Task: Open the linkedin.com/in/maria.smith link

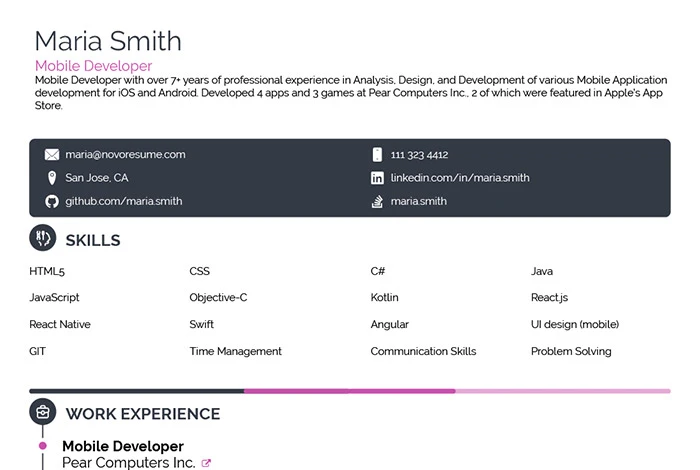Action: (x=460, y=178)
